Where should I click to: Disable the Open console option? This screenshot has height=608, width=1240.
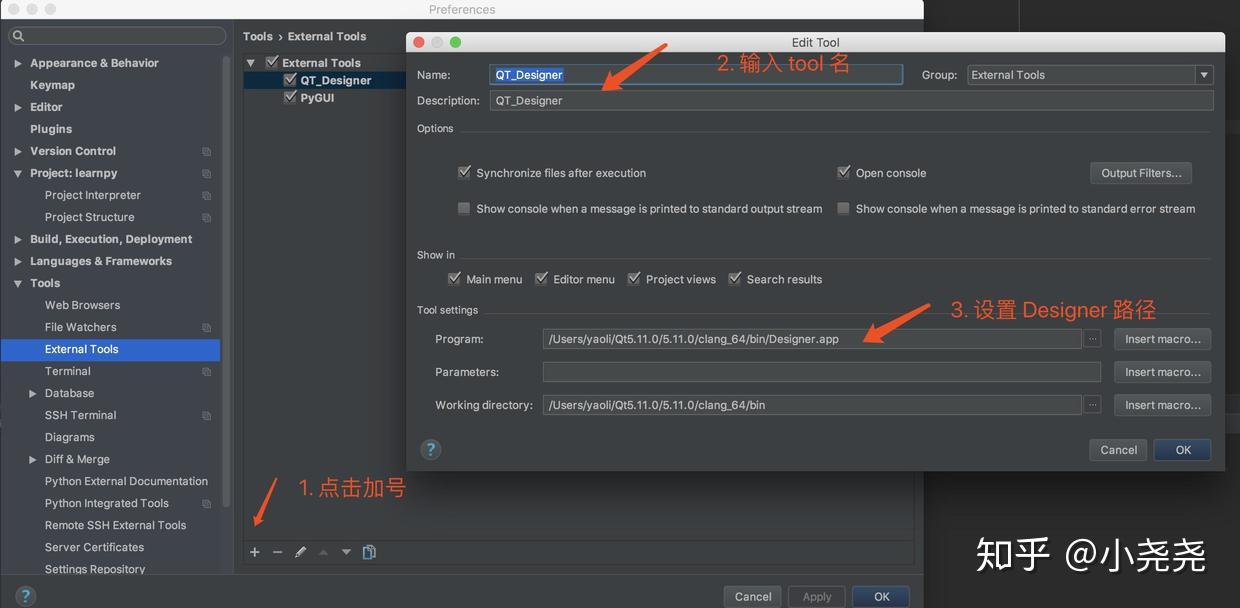click(843, 172)
